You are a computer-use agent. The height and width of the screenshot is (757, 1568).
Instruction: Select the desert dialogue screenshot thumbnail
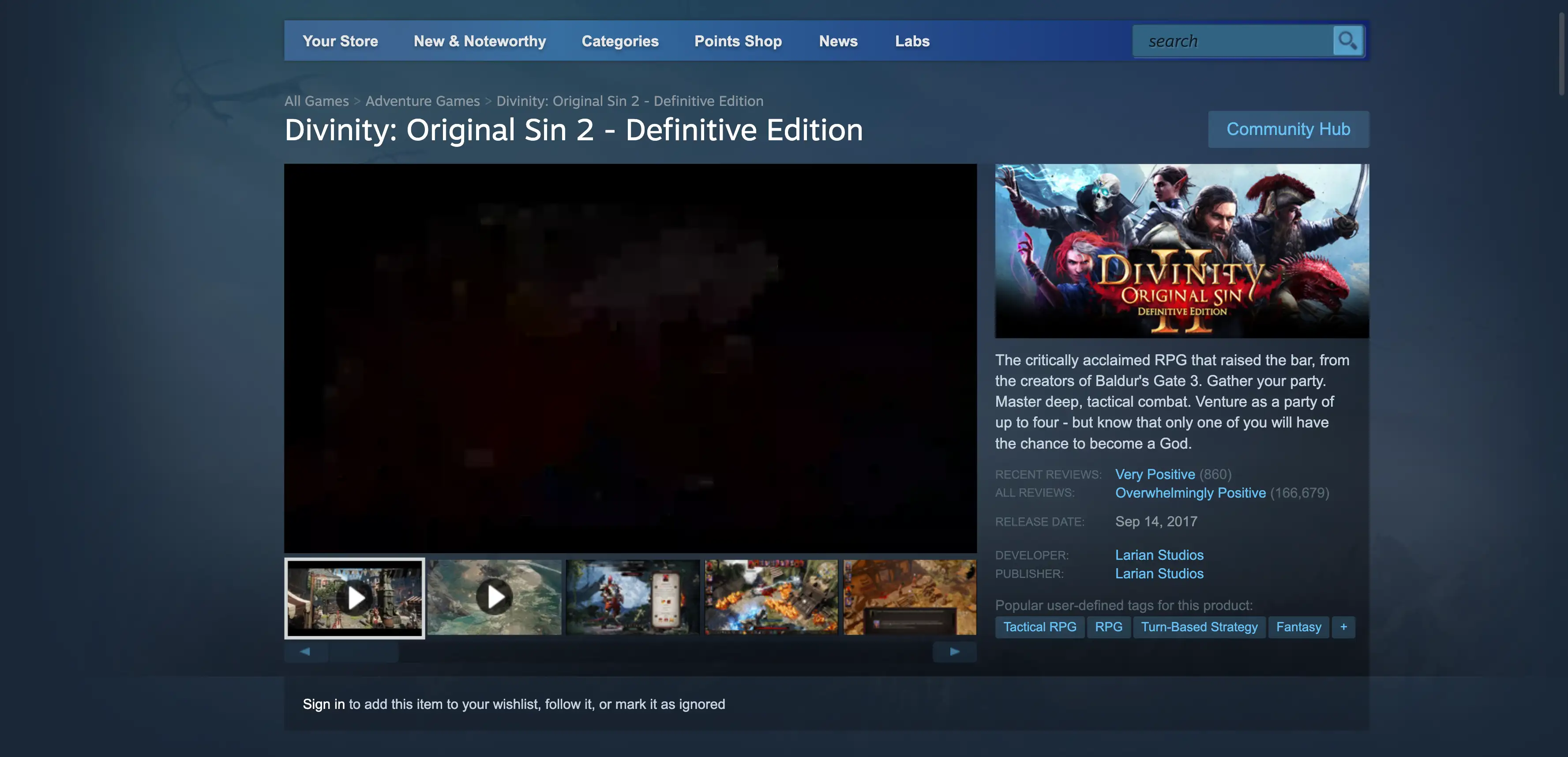point(909,598)
